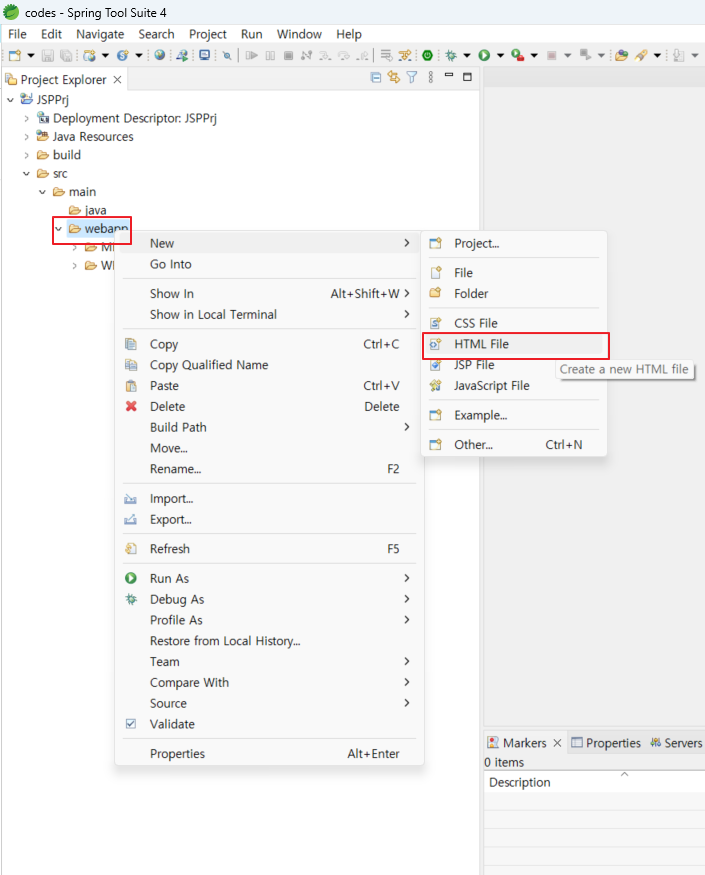The image size is (705, 875).
Task: Select Refresh in the context menu
Action: [x=269, y=549]
